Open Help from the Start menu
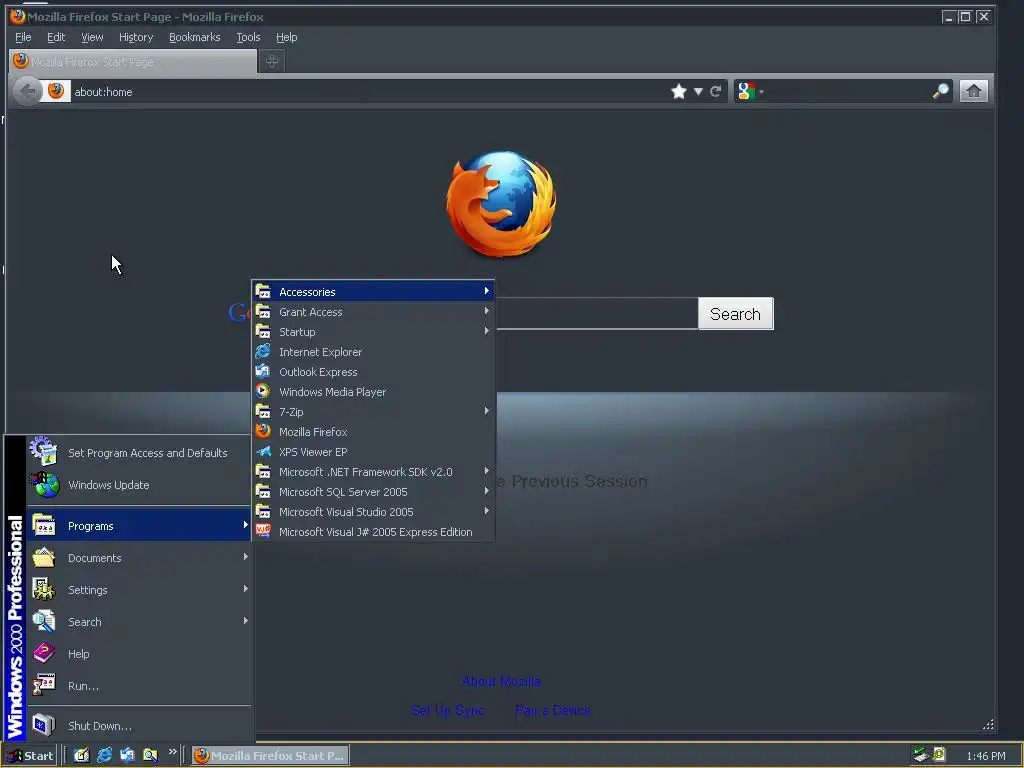 (x=138, y=654)
